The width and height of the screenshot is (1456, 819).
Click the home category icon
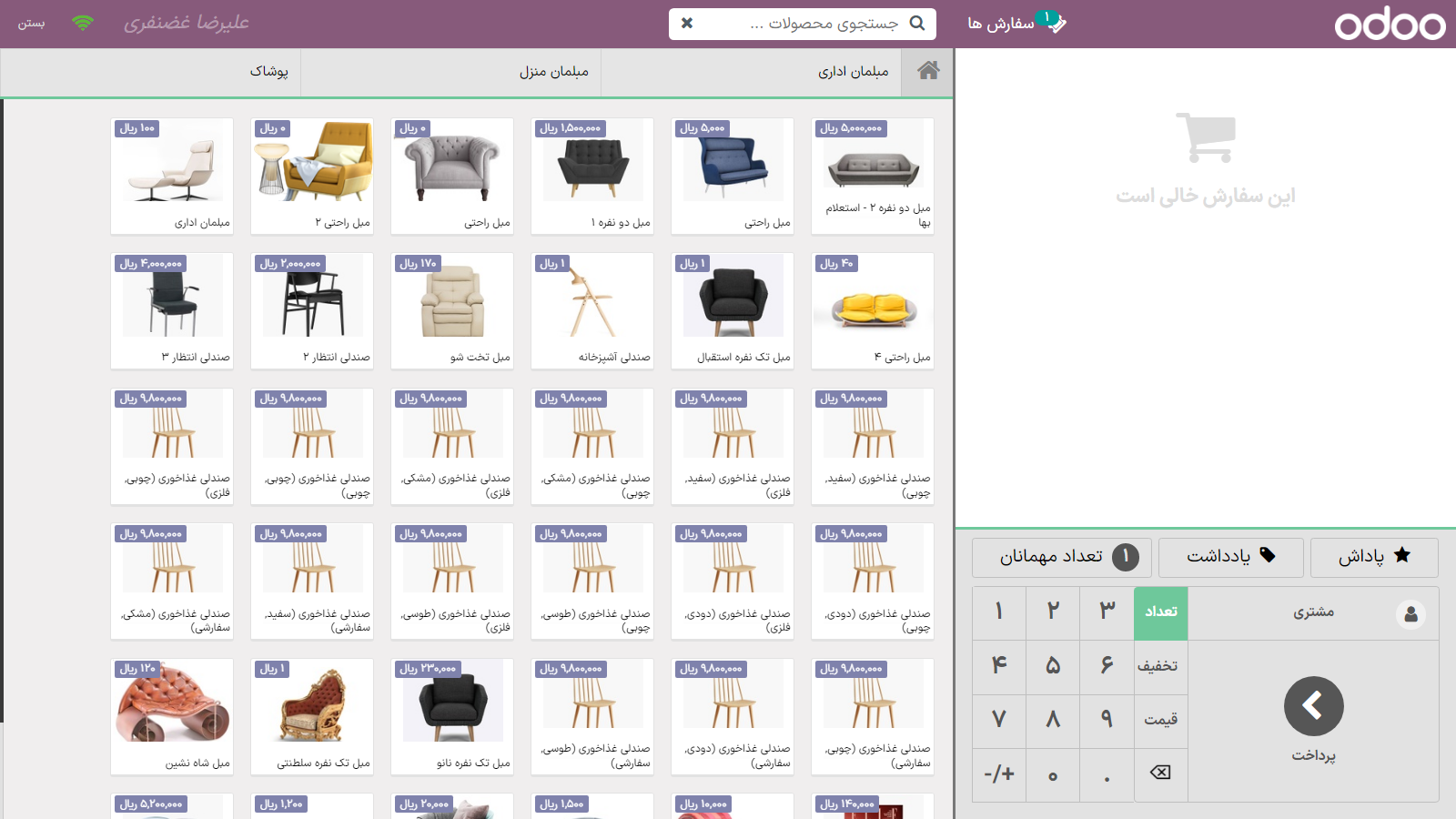click(927, 71)
